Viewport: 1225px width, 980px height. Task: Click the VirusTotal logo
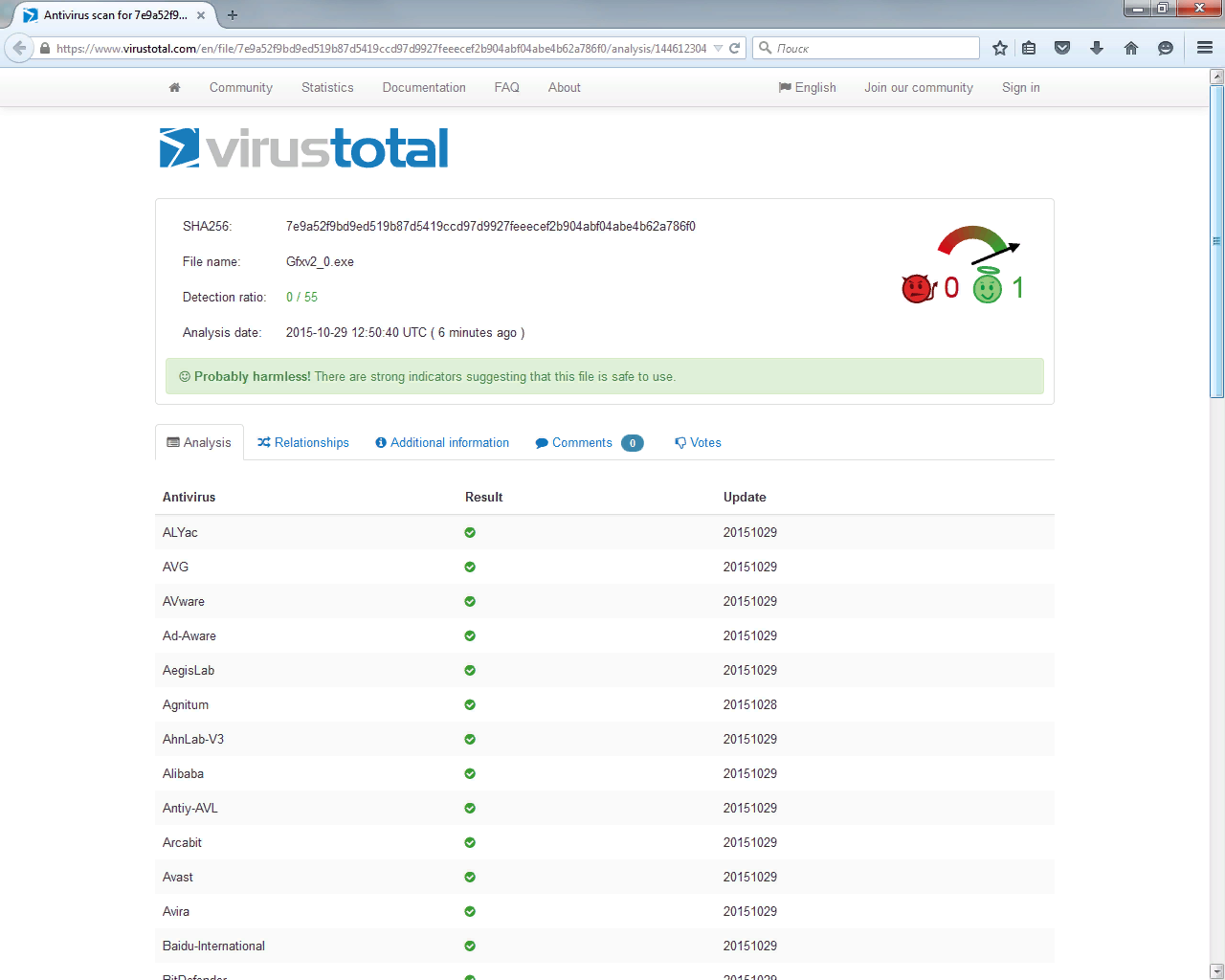tap(304, 148)
